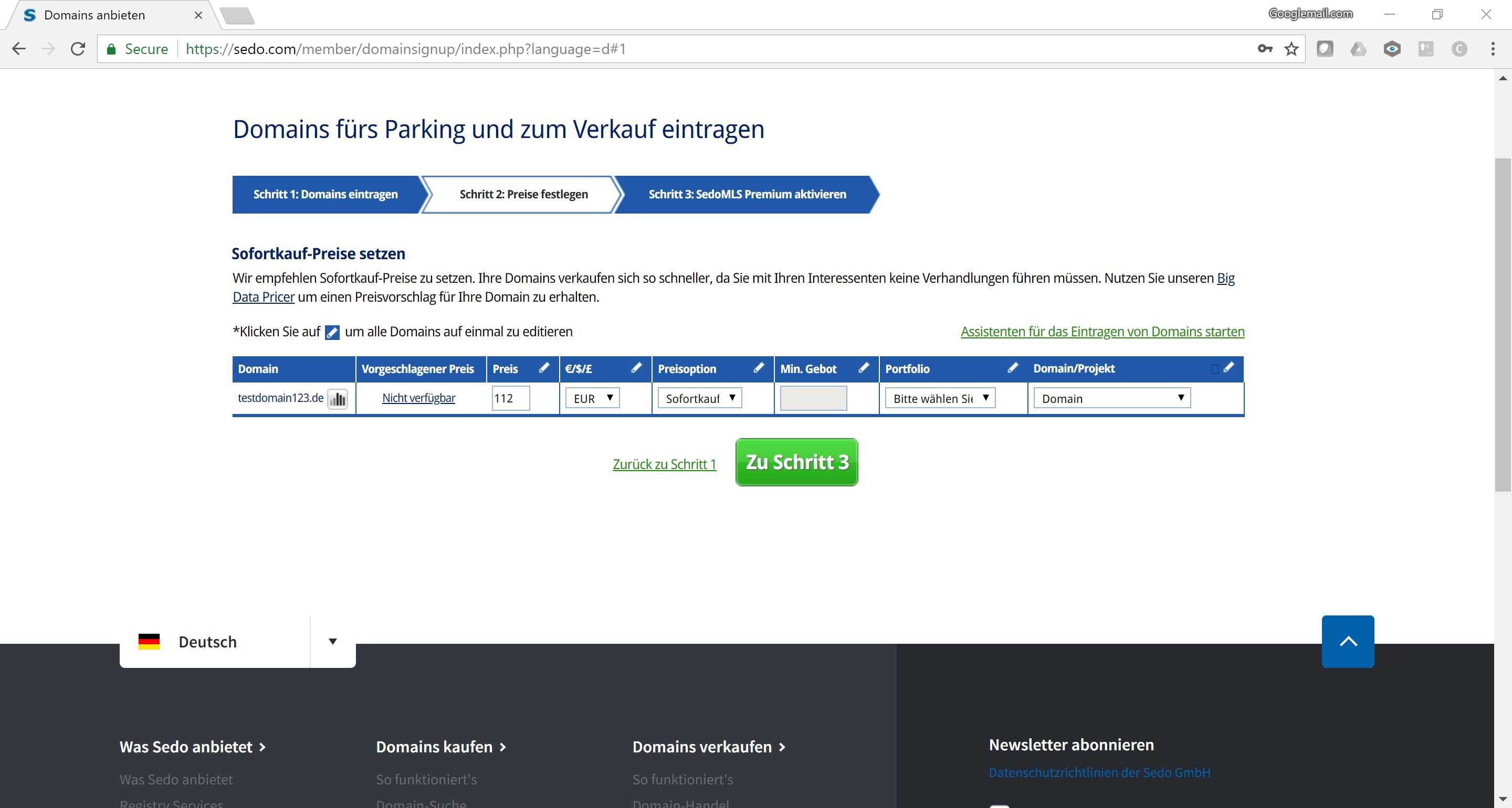Click edit pencil in Domain/Projekt header
Viewport: 1512px width, 808px height.
(x=1229, y=368)
